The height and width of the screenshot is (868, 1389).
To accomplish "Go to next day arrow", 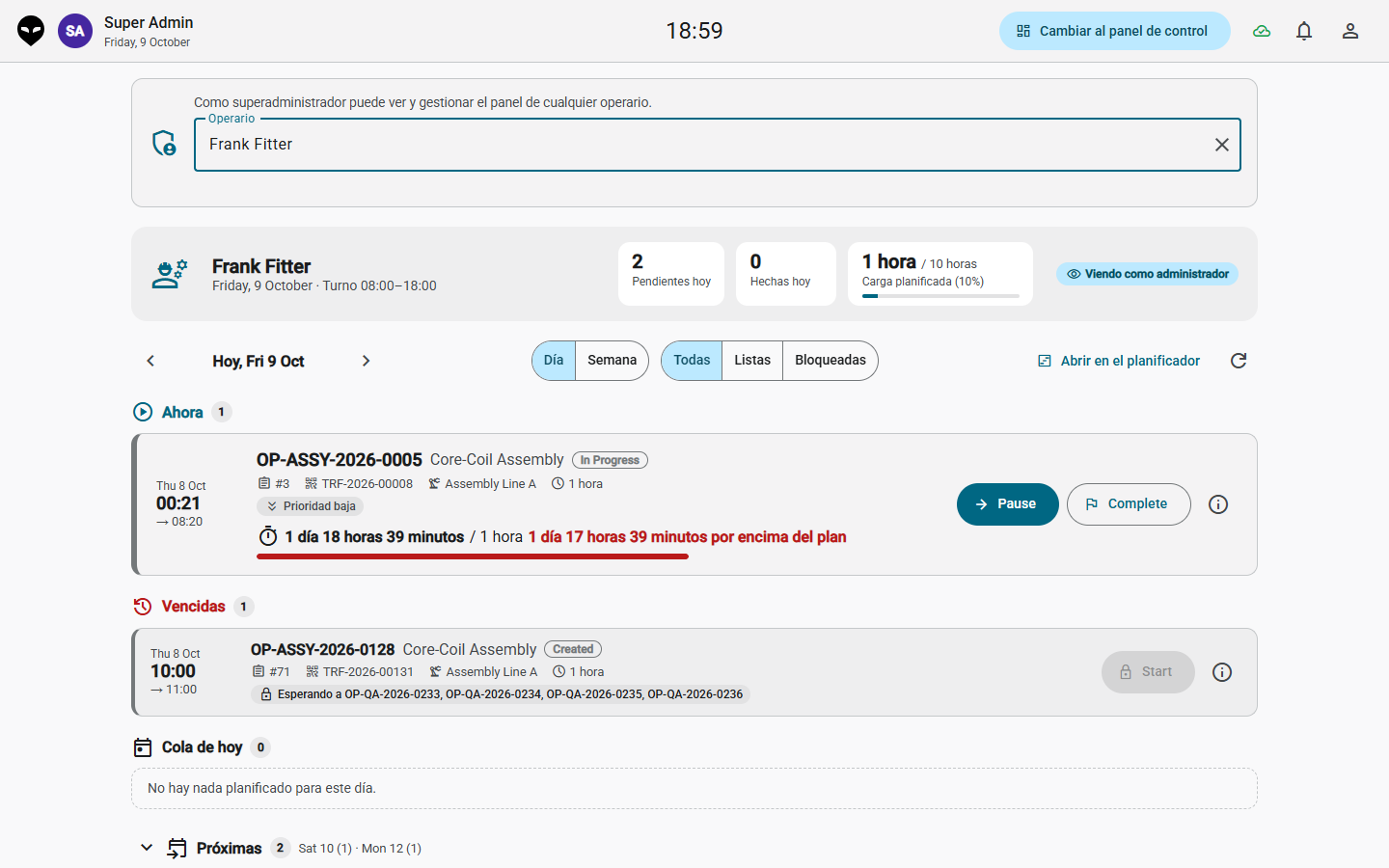I will tap(366, 361).
